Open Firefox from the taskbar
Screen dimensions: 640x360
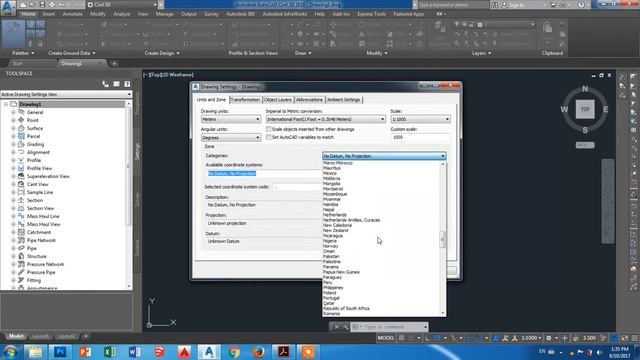[x=259, y=352]
